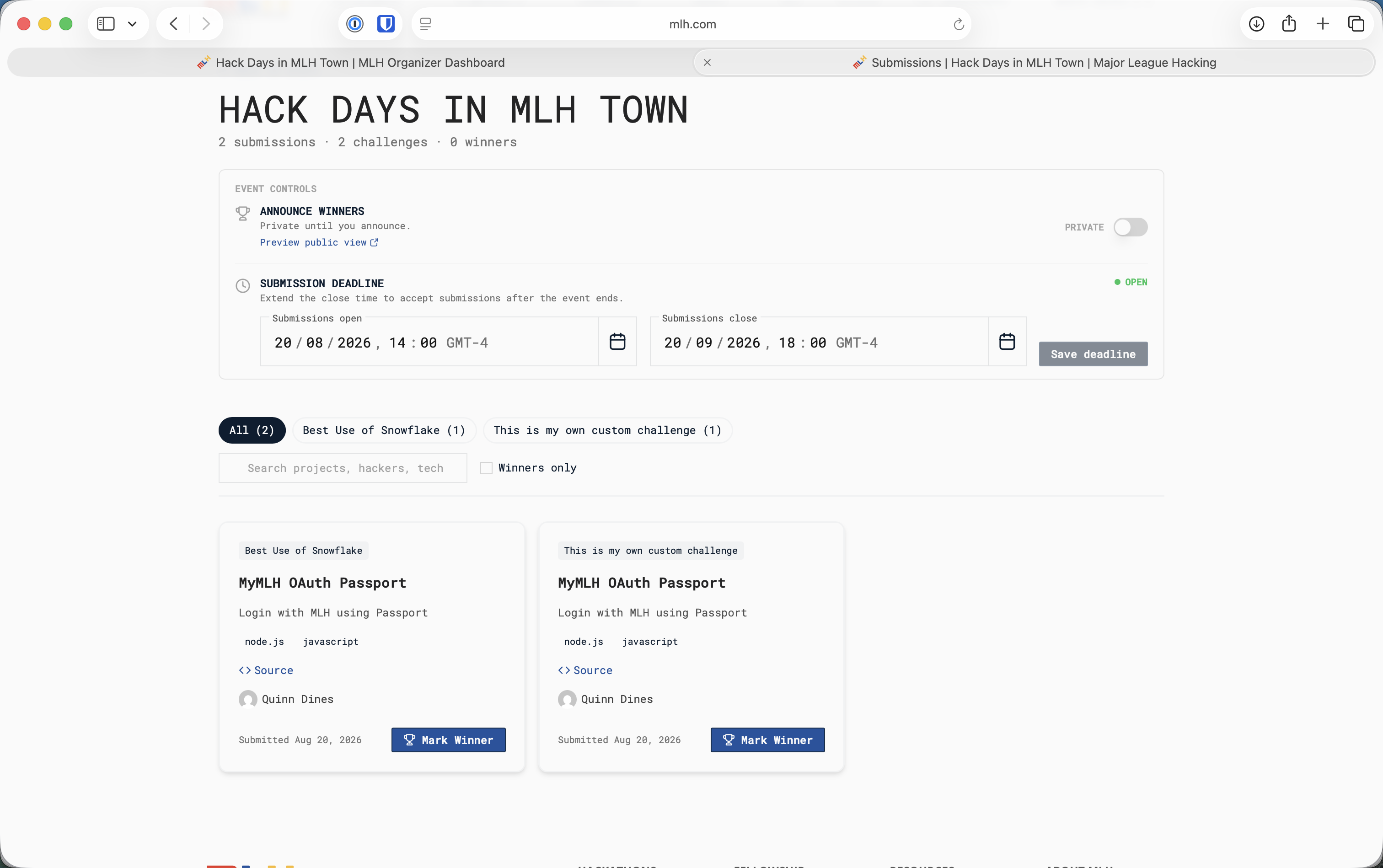This screenshot has height=868, width=1383.
Task: Filter by Best Use of Snowflake (1)
Action: coord(384,430)
